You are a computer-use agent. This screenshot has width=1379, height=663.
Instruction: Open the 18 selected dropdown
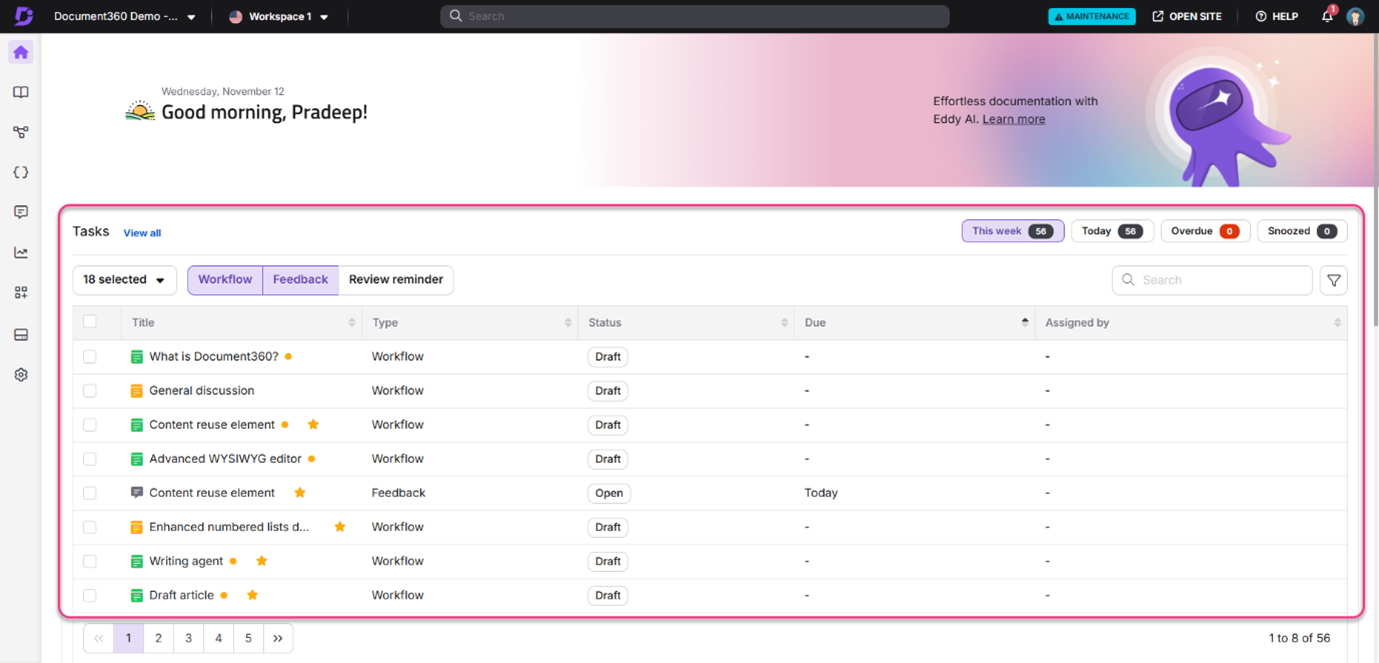click(x=125, y=280)
